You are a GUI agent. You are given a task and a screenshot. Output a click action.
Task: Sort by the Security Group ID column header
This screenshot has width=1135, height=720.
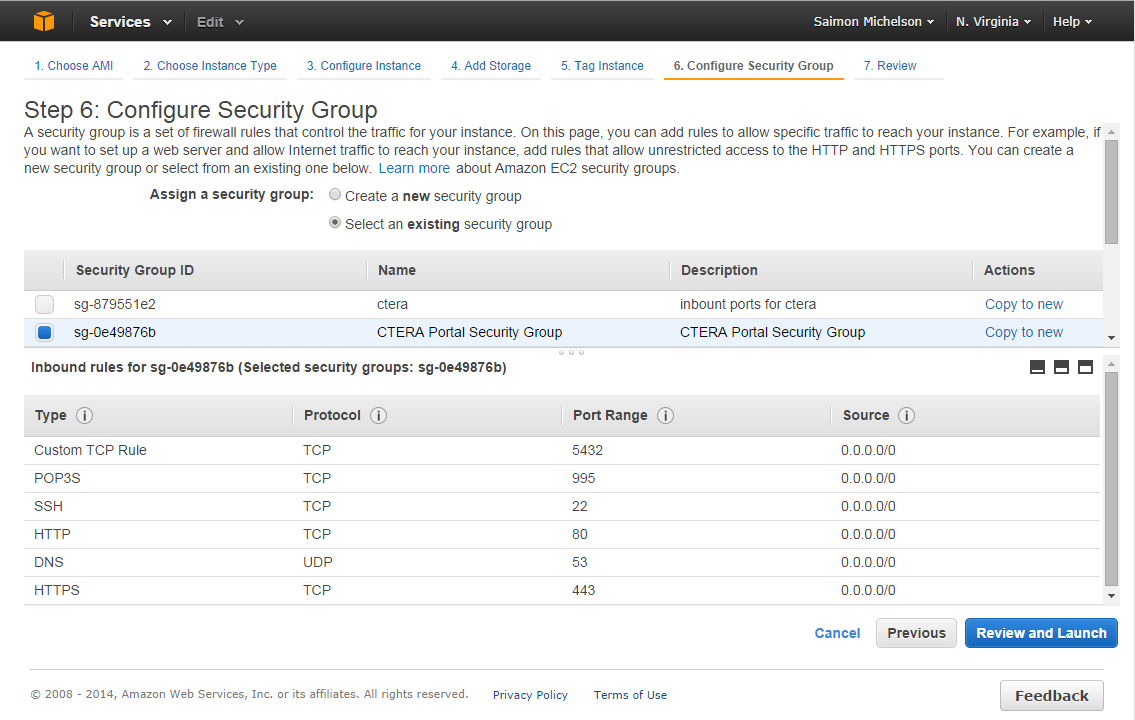pos(135,270)
